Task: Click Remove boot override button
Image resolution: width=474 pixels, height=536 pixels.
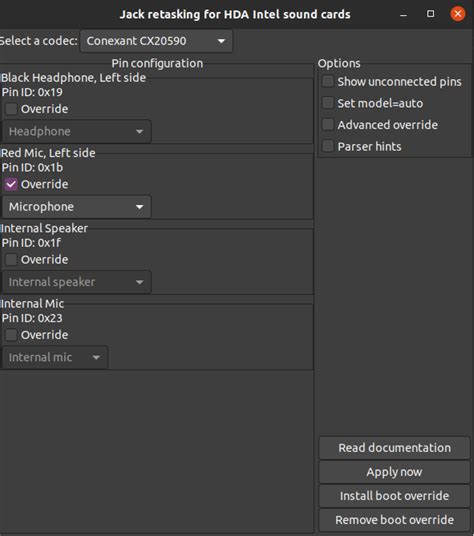Action: point(394,520)
